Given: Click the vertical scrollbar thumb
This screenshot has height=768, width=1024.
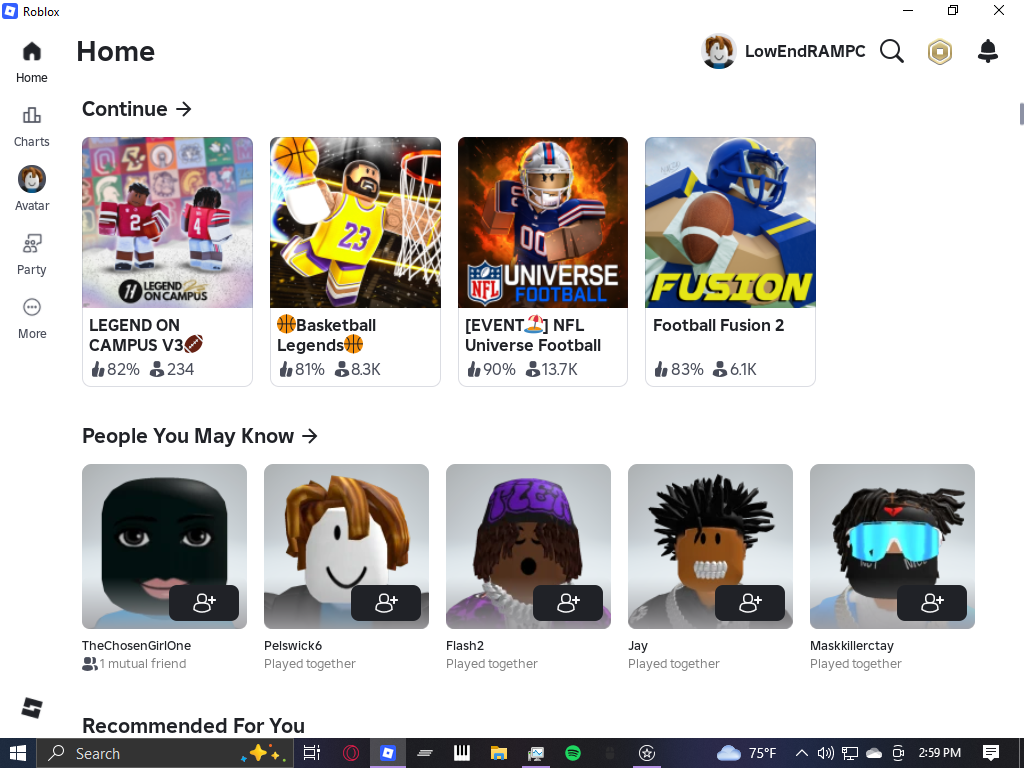Looking at the screenshot, I should pos(1021,113).
